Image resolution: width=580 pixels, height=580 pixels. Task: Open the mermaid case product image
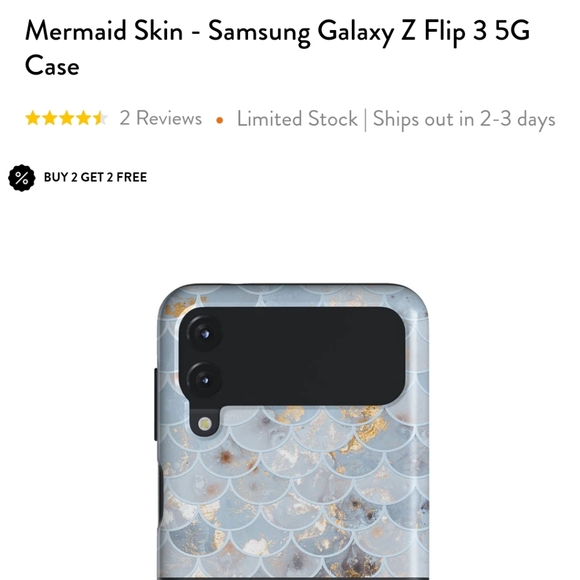click(x=292, y=432)
